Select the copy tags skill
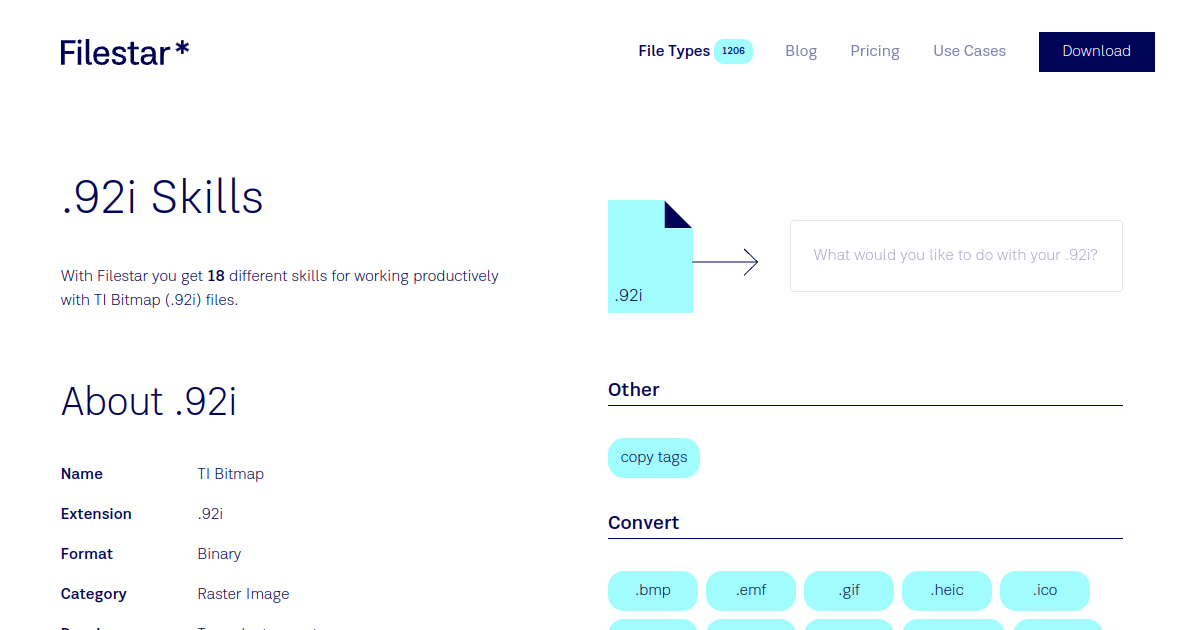Image resolution: width=1200 pixels, height=630 pixels. pyautogui.click(x=654, y=457)
